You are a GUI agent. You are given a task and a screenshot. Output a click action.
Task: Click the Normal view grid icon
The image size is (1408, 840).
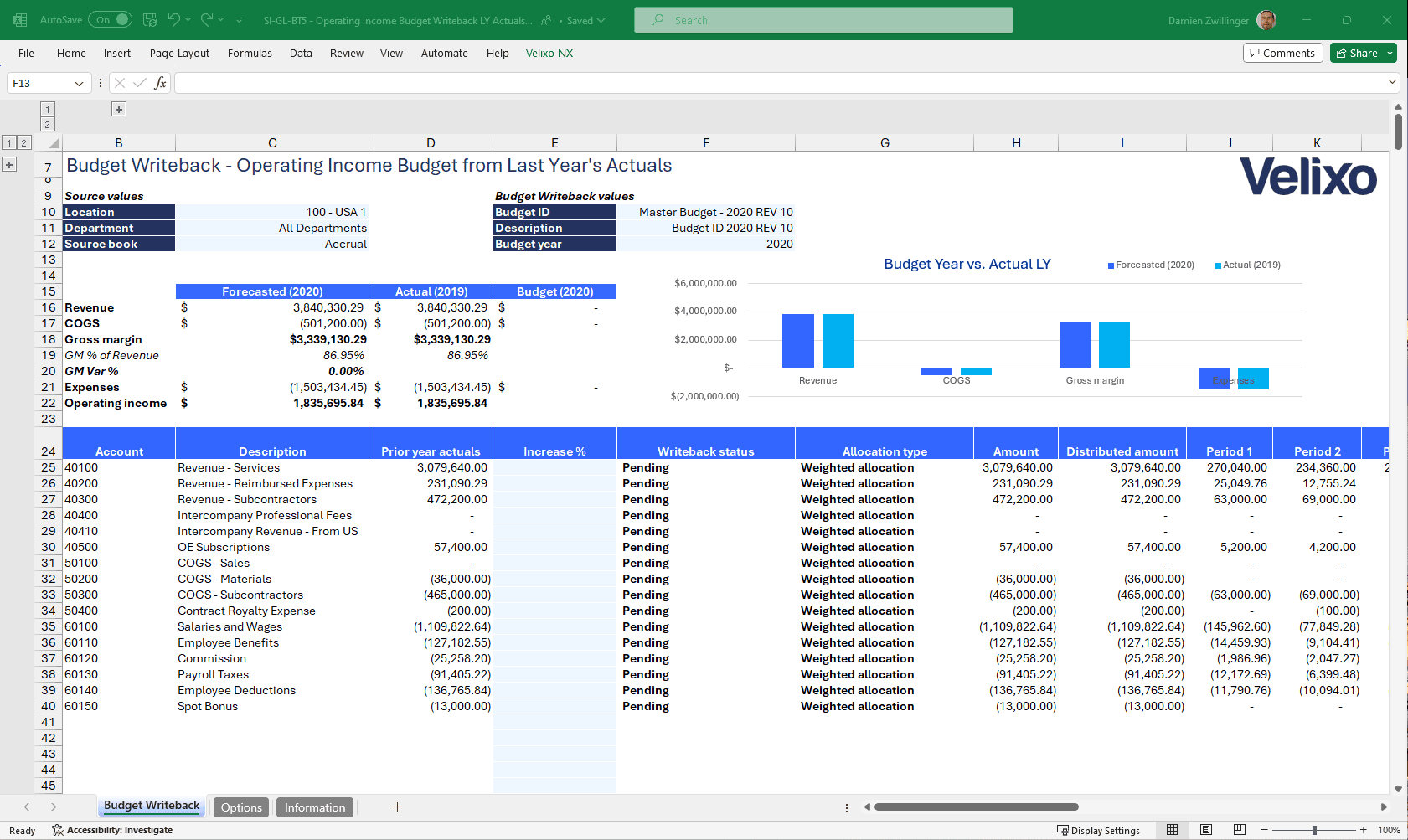(x=1173, y=830)
